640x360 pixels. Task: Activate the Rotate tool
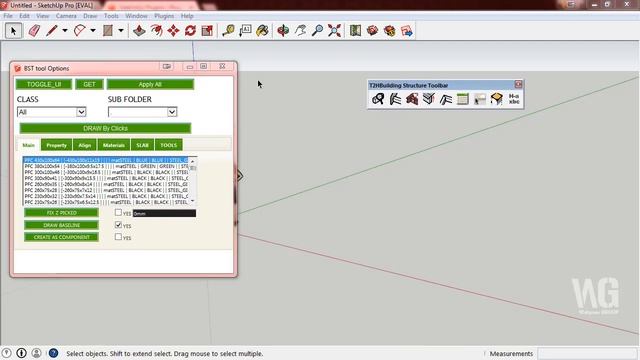tap(190, 31)
